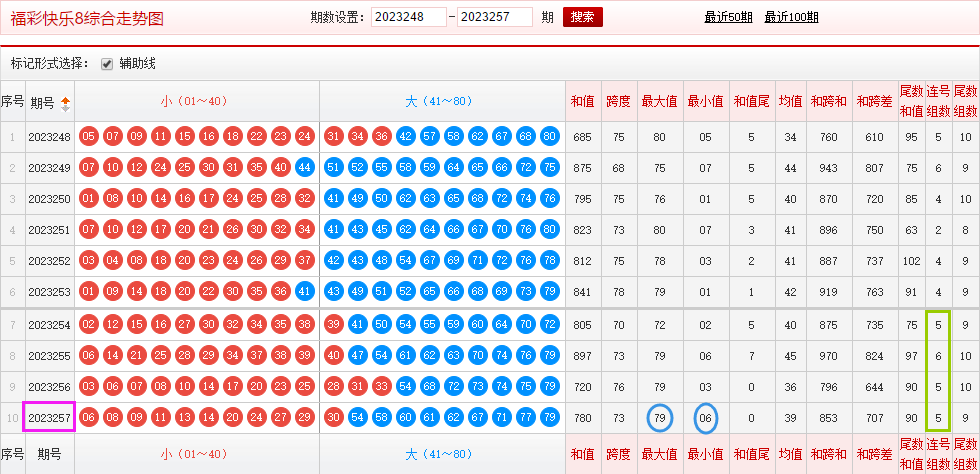980x474 pixels.
Task: Click red ball 05 in row 2023248
Action: pyautogui.click(x=88, y=137)
